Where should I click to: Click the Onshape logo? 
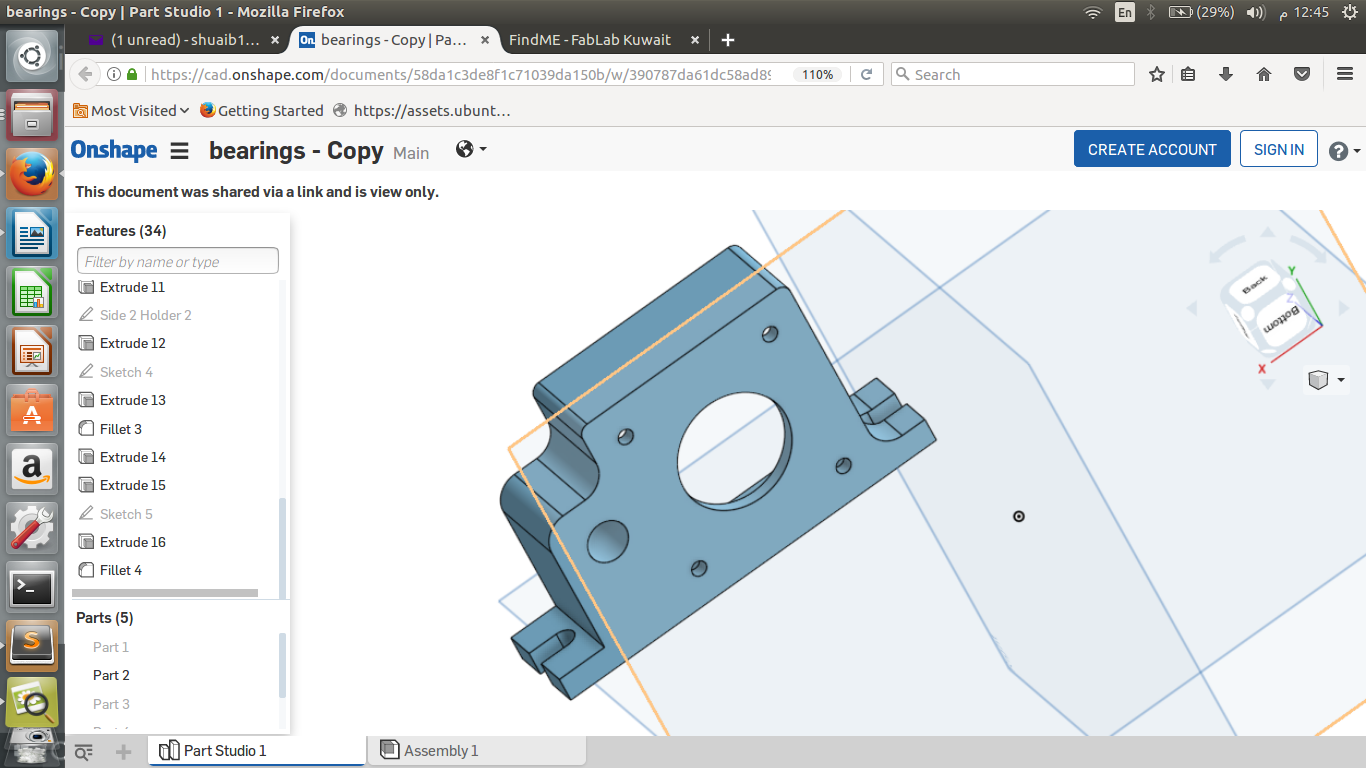114,150
